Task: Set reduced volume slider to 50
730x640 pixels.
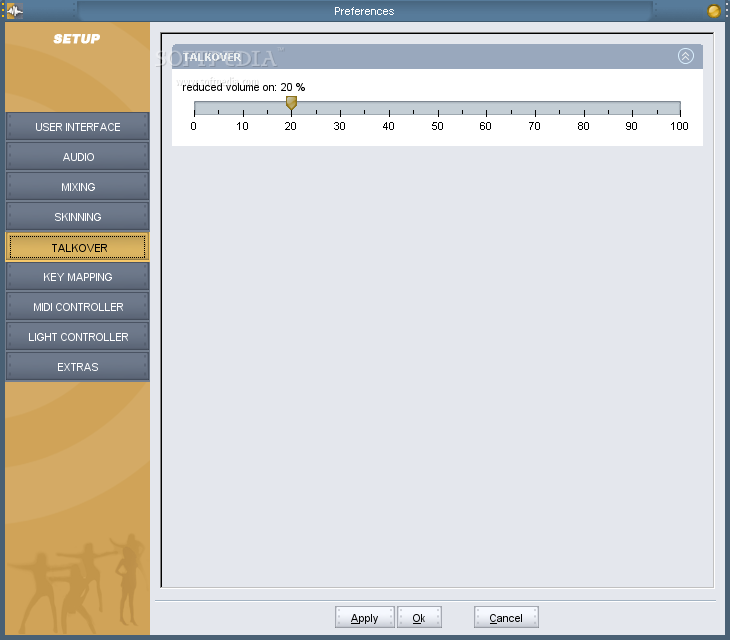Action: (438, 108)
